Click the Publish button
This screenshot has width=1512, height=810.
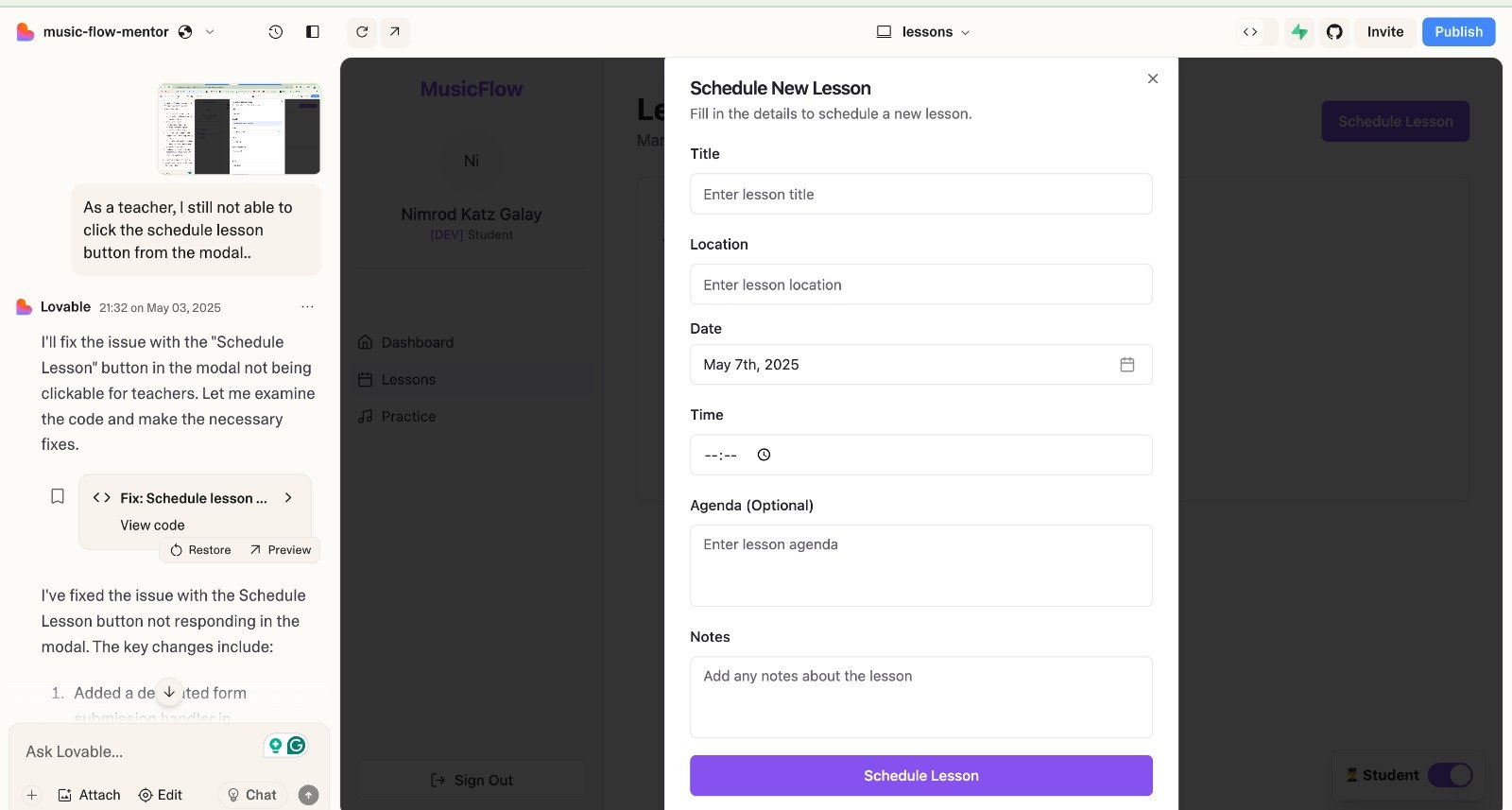(1459, 32)
